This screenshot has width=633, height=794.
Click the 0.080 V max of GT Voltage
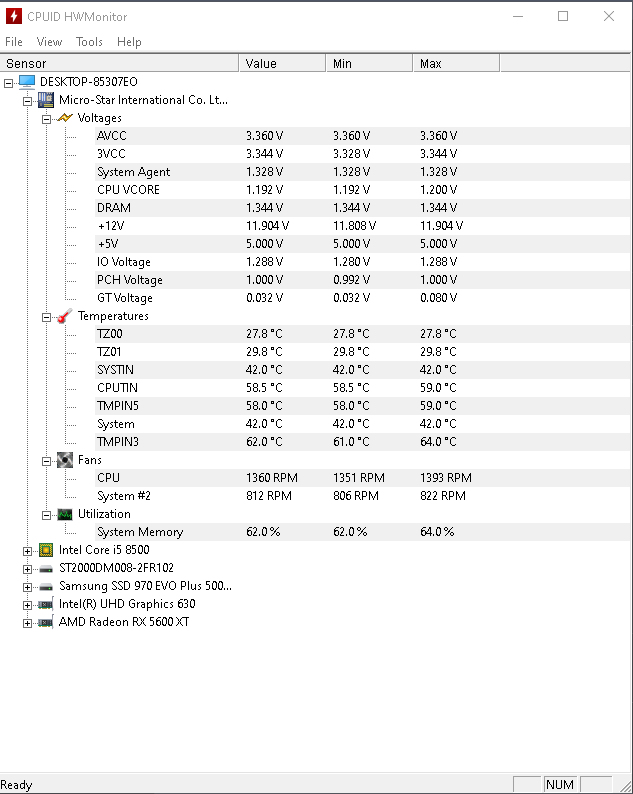click(x=439, y=298)
